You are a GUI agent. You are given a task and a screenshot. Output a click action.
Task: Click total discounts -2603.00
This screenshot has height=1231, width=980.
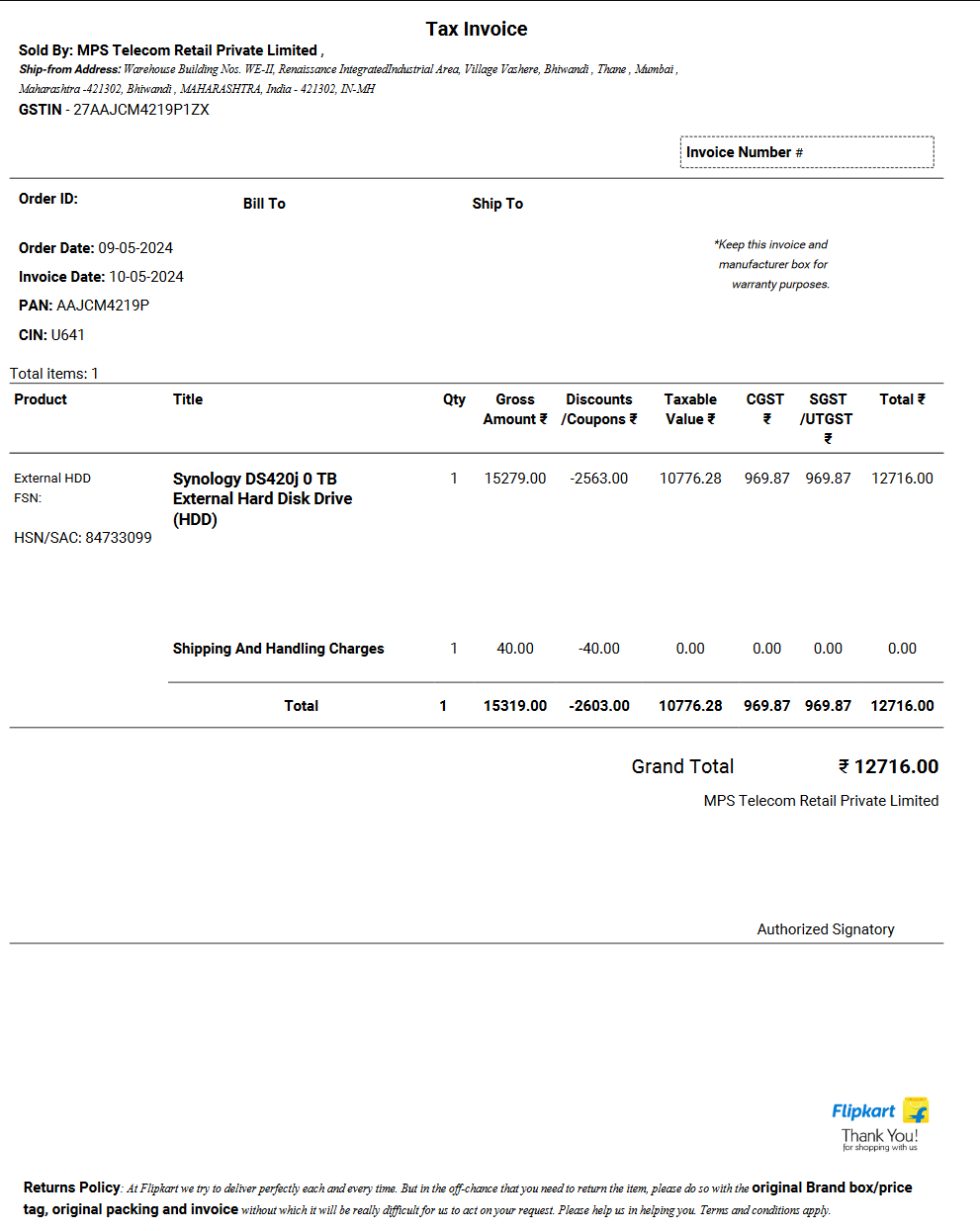(x=599, y=706)
